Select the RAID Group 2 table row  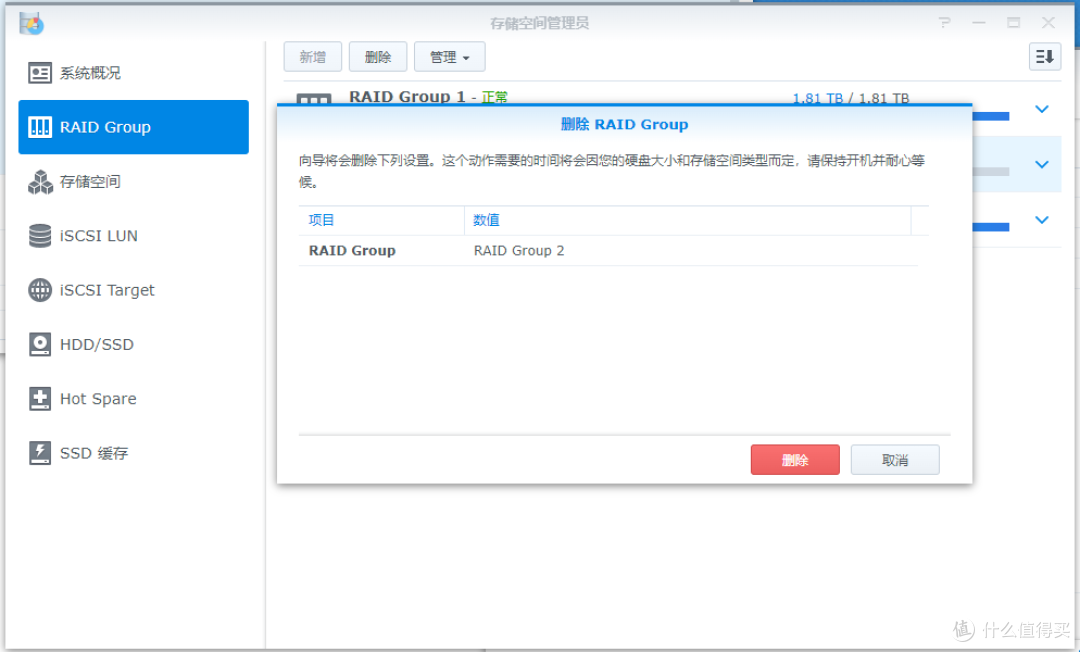610,250
